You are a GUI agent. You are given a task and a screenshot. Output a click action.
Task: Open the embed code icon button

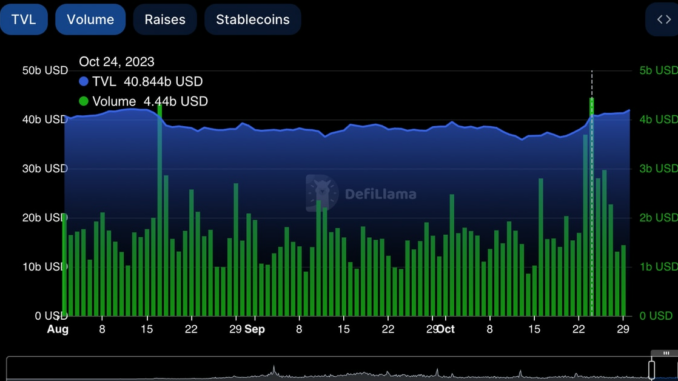(663, 19)
